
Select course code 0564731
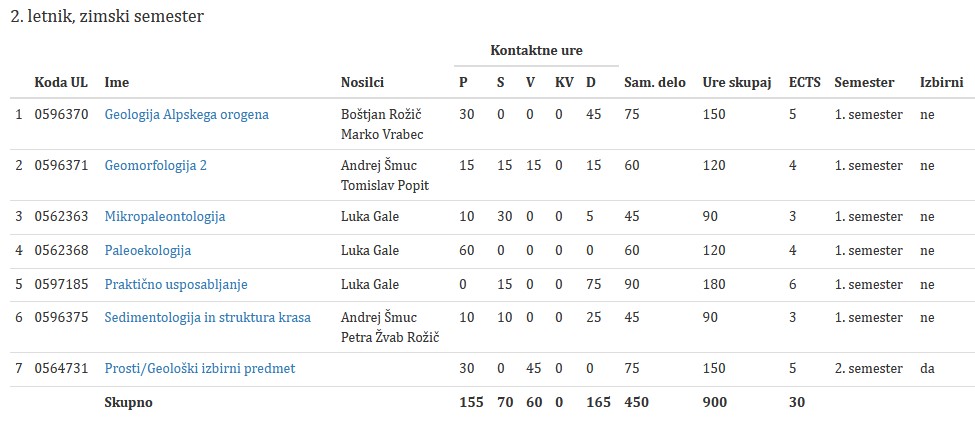[x=61, y=368]
